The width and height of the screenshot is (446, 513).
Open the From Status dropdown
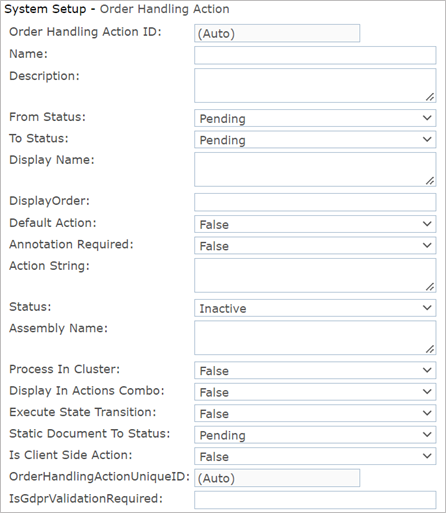tap(315, 118)
